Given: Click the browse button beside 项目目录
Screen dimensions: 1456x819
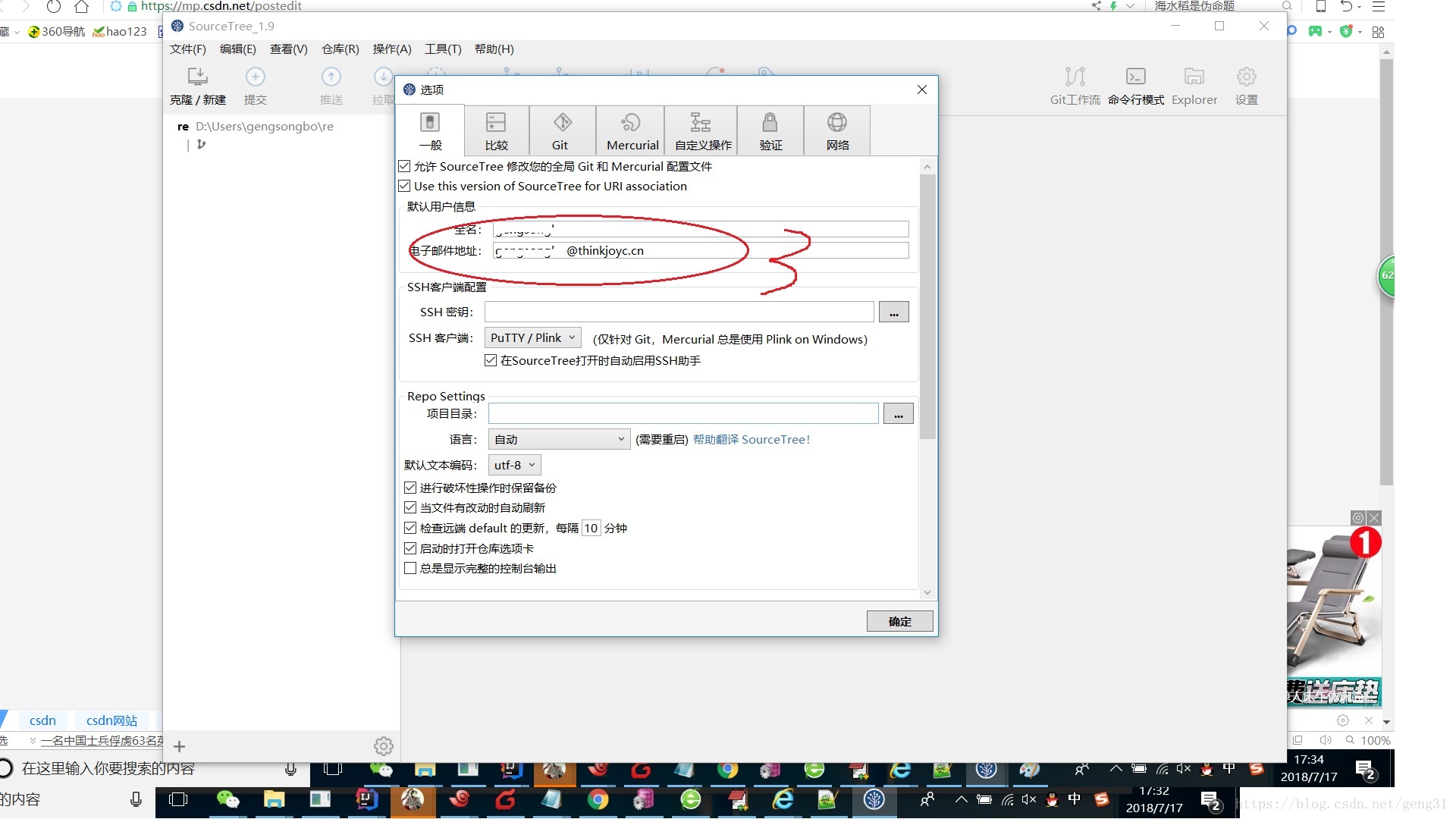Looking at the screenshot, I should click(898, 413).
